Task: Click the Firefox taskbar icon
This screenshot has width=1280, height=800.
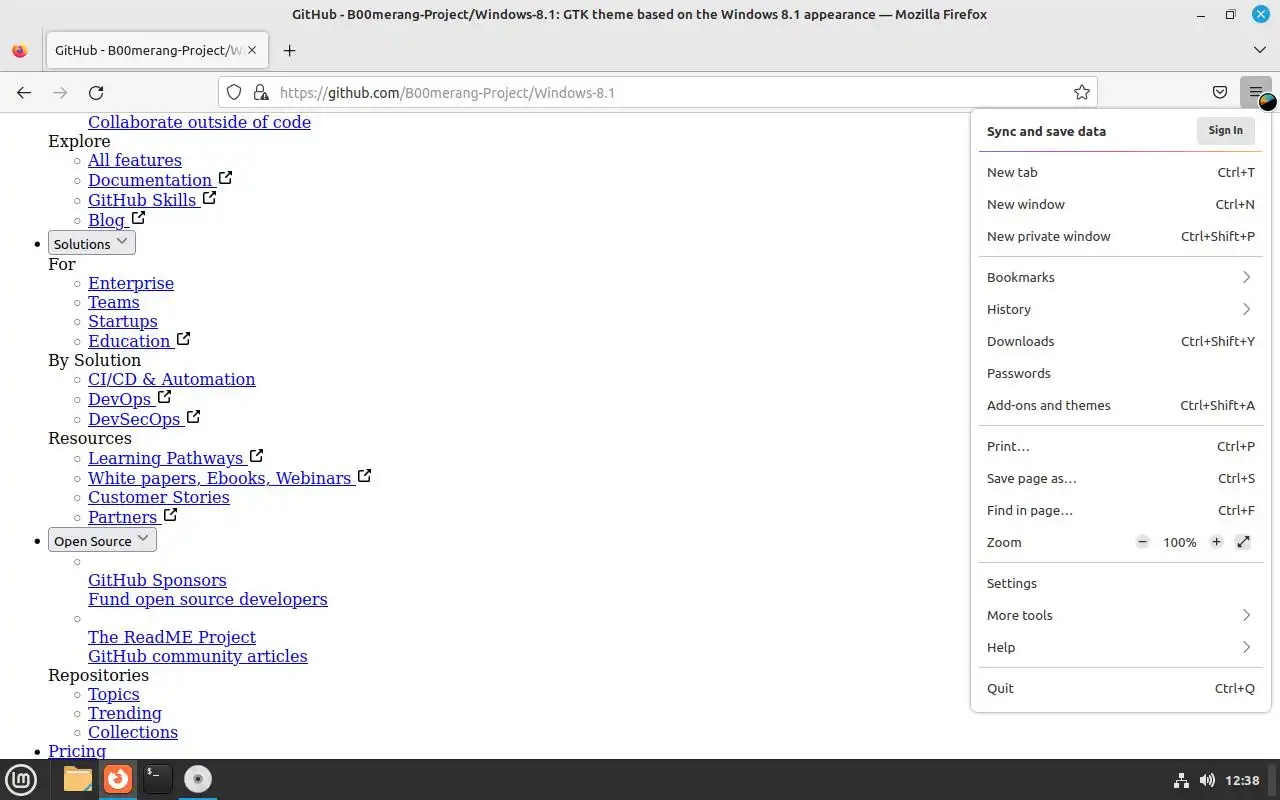Action: pos(118,779)
